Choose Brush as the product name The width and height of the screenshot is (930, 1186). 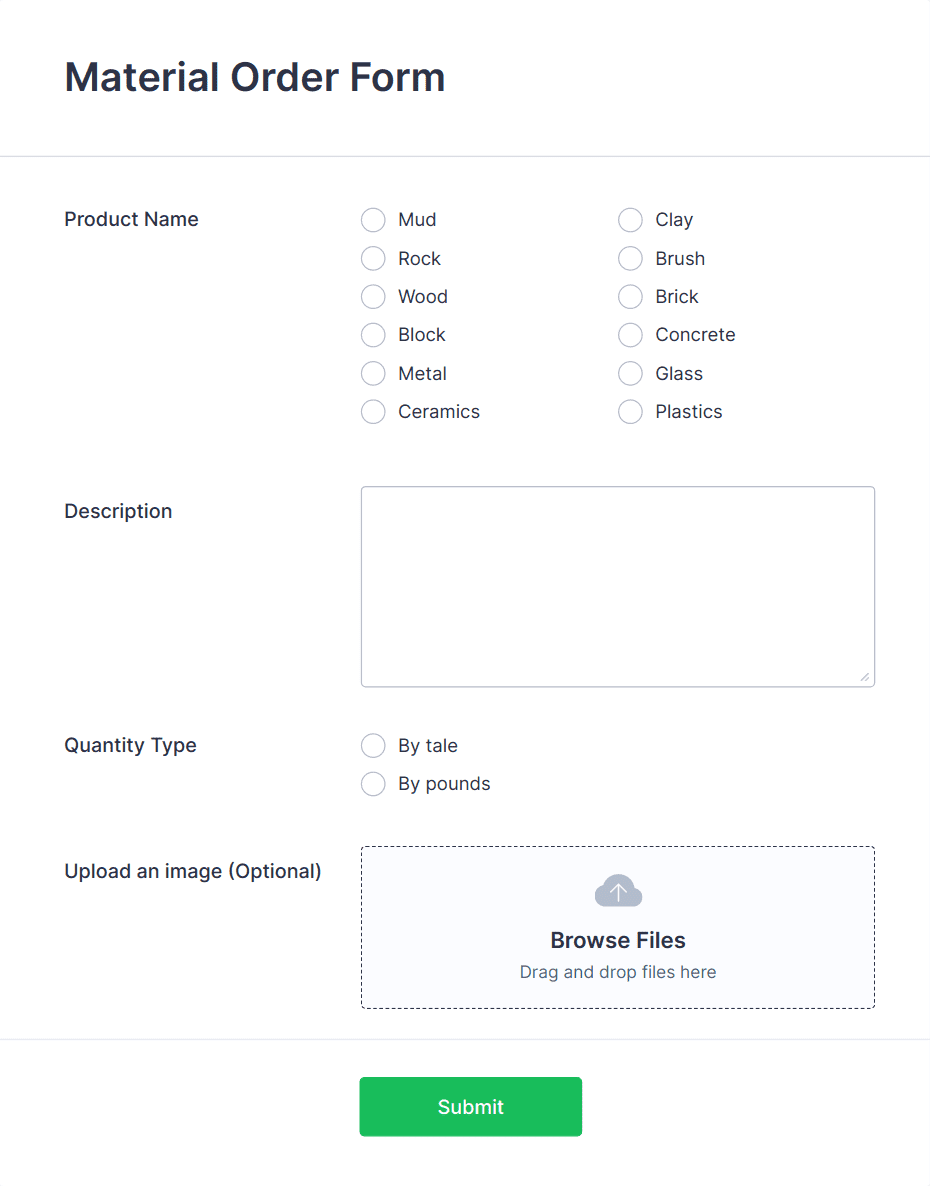coord(630,258)
